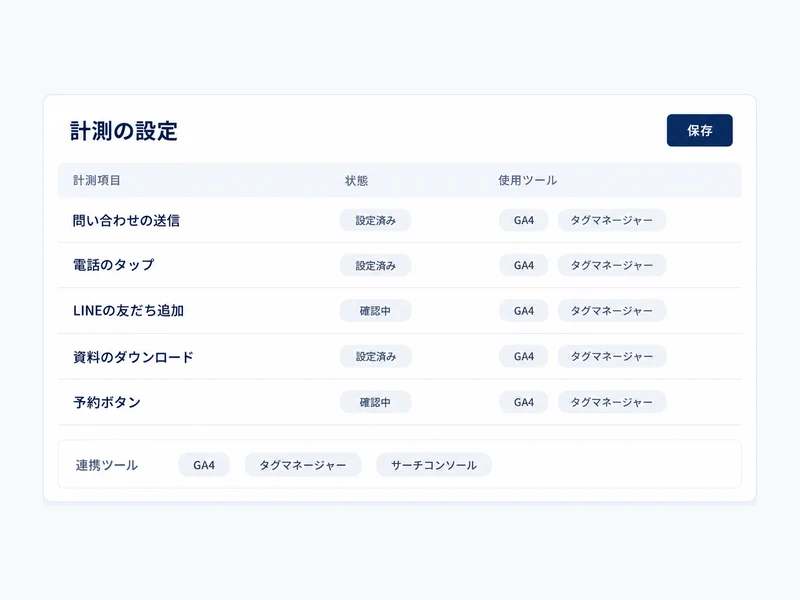Screen dimensions: 800x600
Task: Click the 状態 column header
Action: (x=356, y=180)
